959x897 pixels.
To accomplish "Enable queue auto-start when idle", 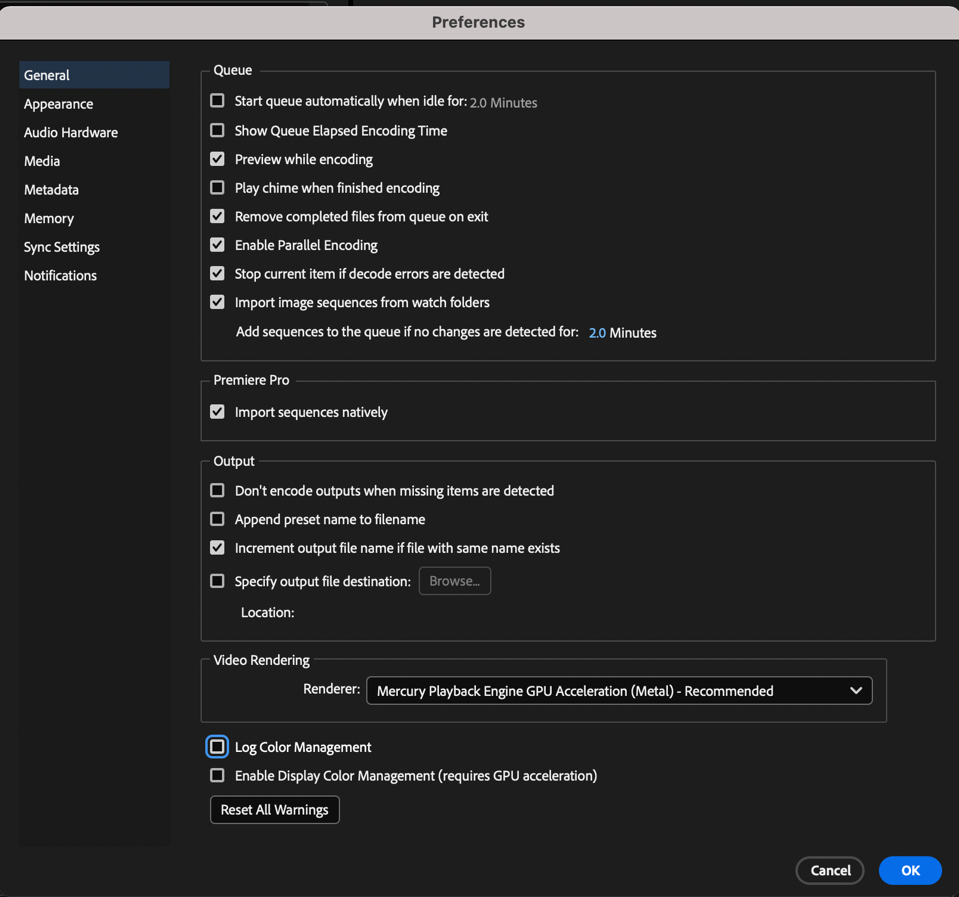I will pyautogui.click(x=217, y=101).
